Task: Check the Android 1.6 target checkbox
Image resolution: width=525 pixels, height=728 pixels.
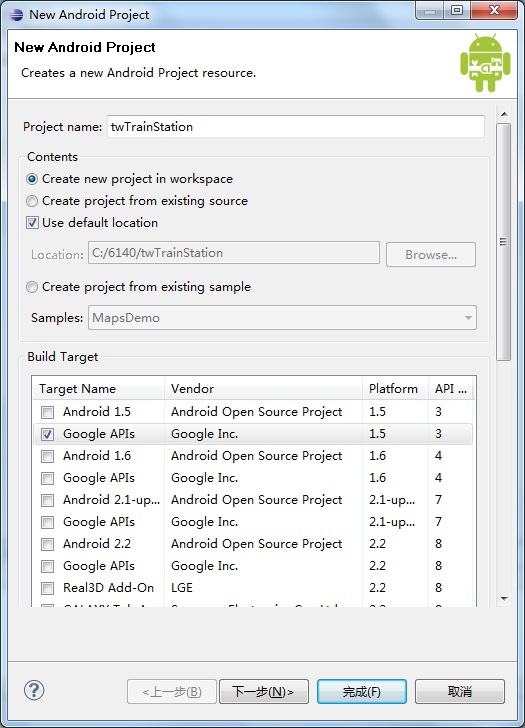Action: (x=47, y=456)
